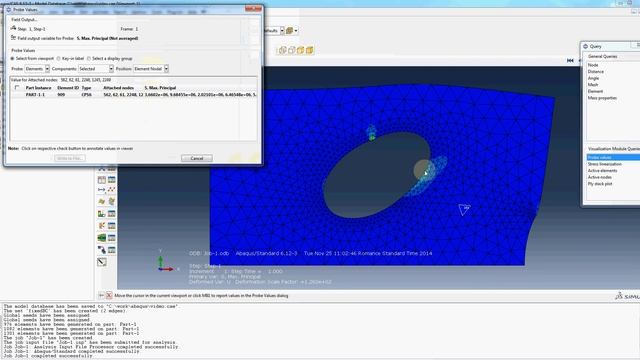Open the Step/Frame selector icon in Probe Values
The image size is (640, 360).
click(x=13, y=28)
